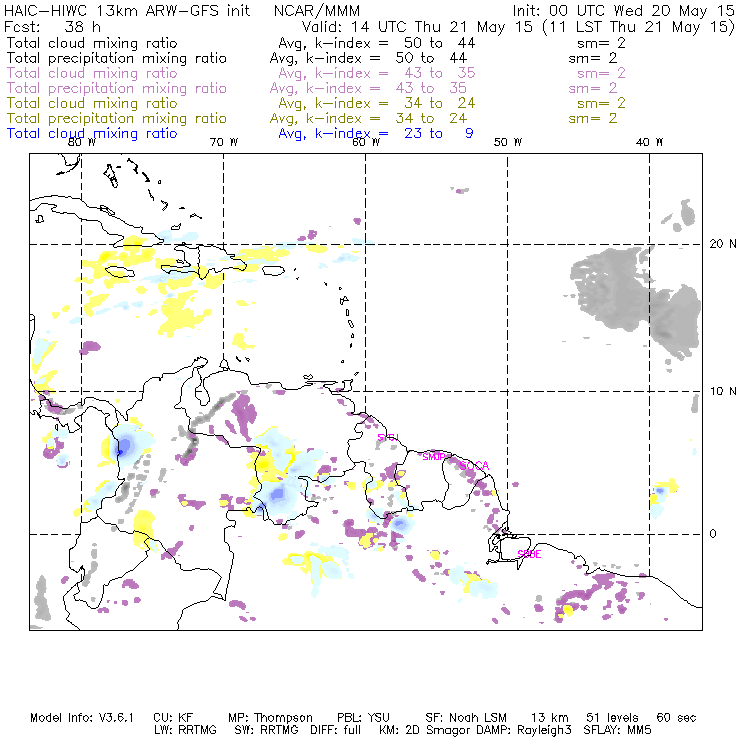Click the "70 W" longitude label
This screenshot has height=740, width=740.
[x=224, y=142]
